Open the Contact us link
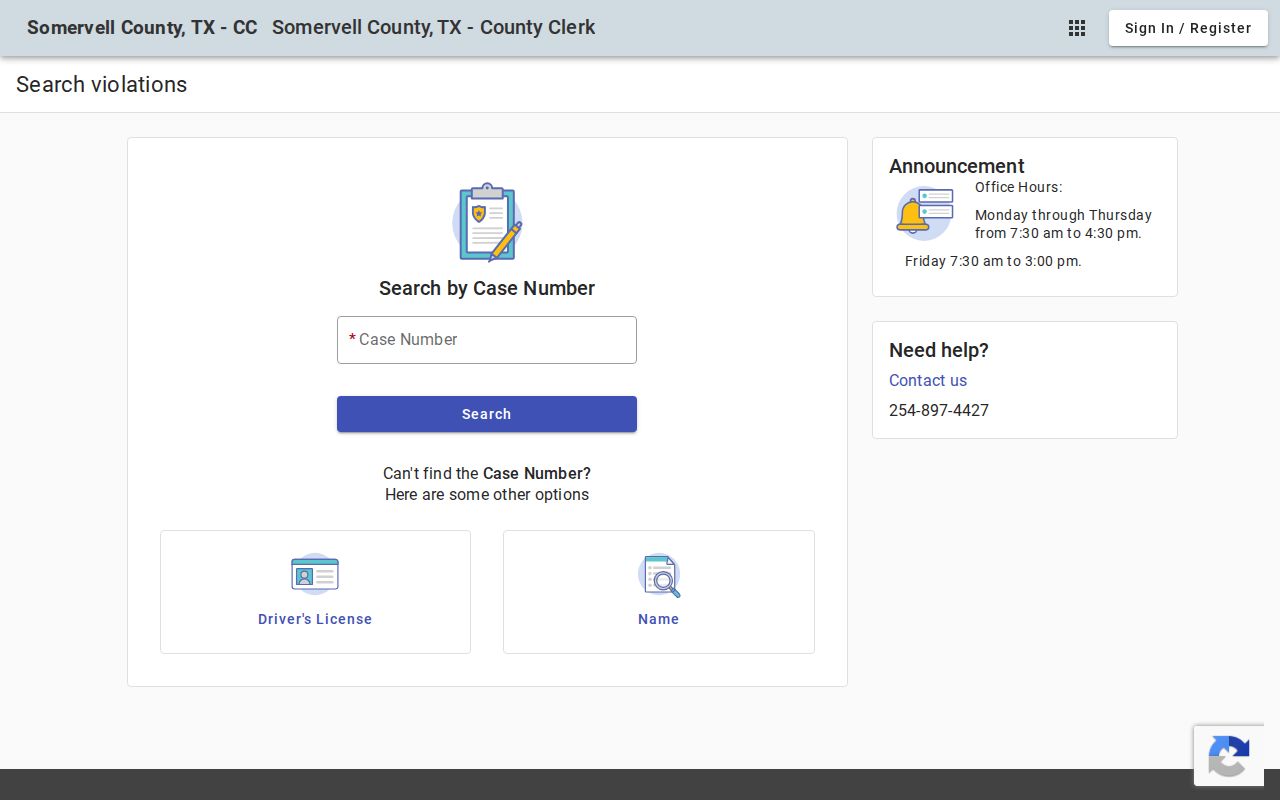Viewport: 1280px width, 800px height. tap(928, 380)
